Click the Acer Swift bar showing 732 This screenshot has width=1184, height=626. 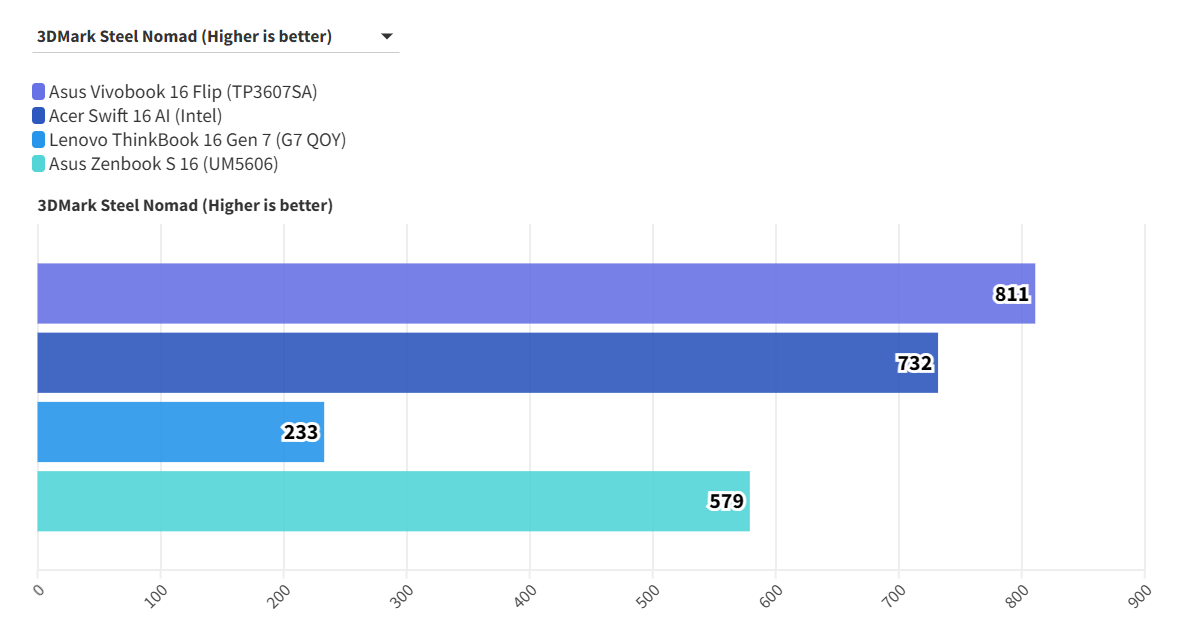pos(450,363)
